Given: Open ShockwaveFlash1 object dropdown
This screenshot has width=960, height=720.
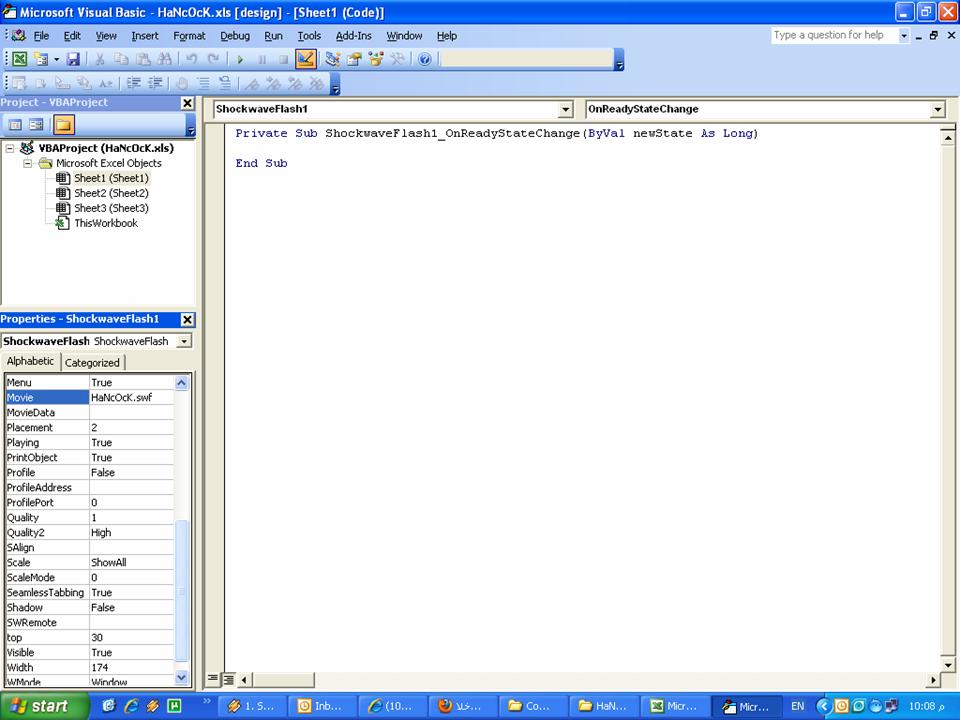Looking at the screenshot, I should (565, 110).
